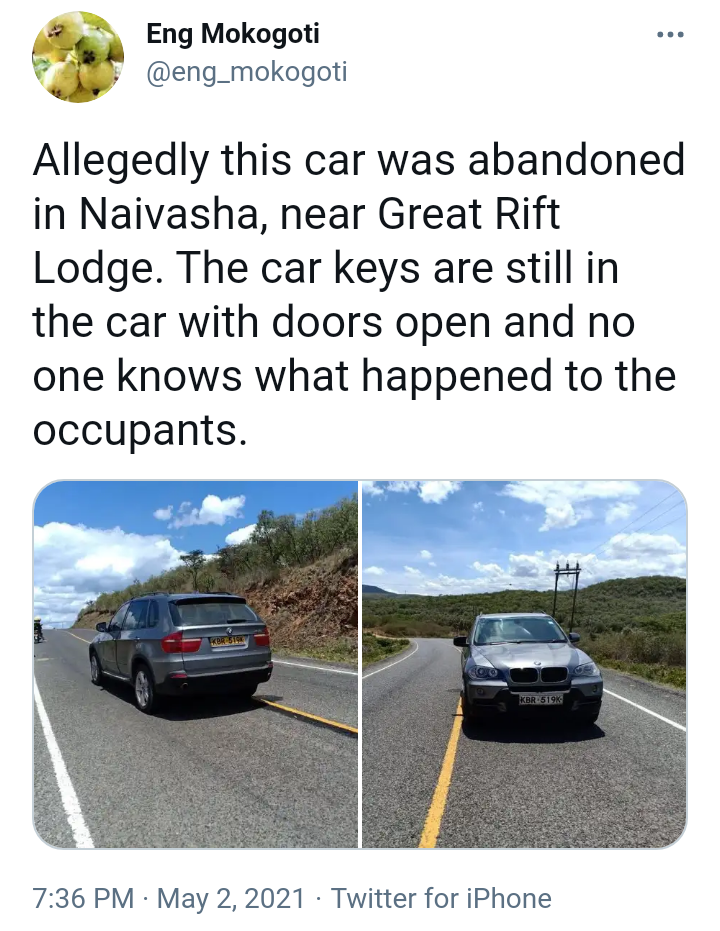This screenshot has height=931, width=720.
Task: Click the red tail light in left photo
Action: tap(175, 641)
